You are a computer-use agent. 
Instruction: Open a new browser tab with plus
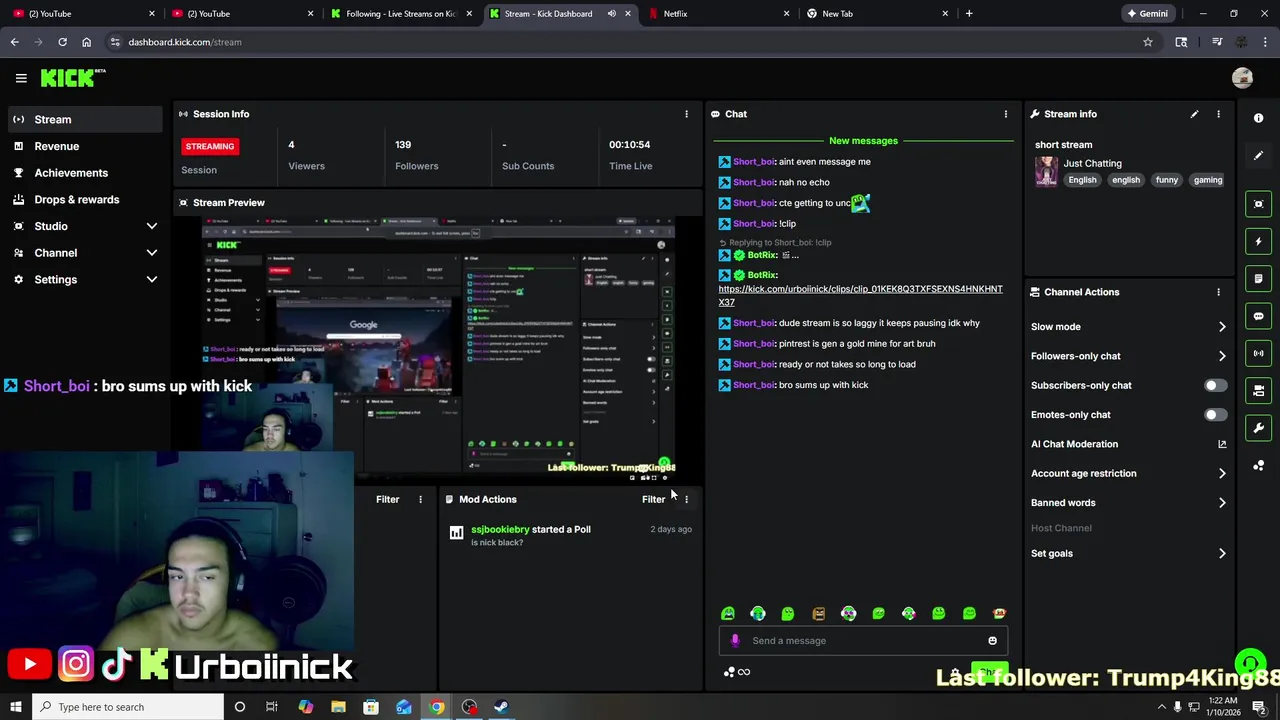tap(969, 14)
